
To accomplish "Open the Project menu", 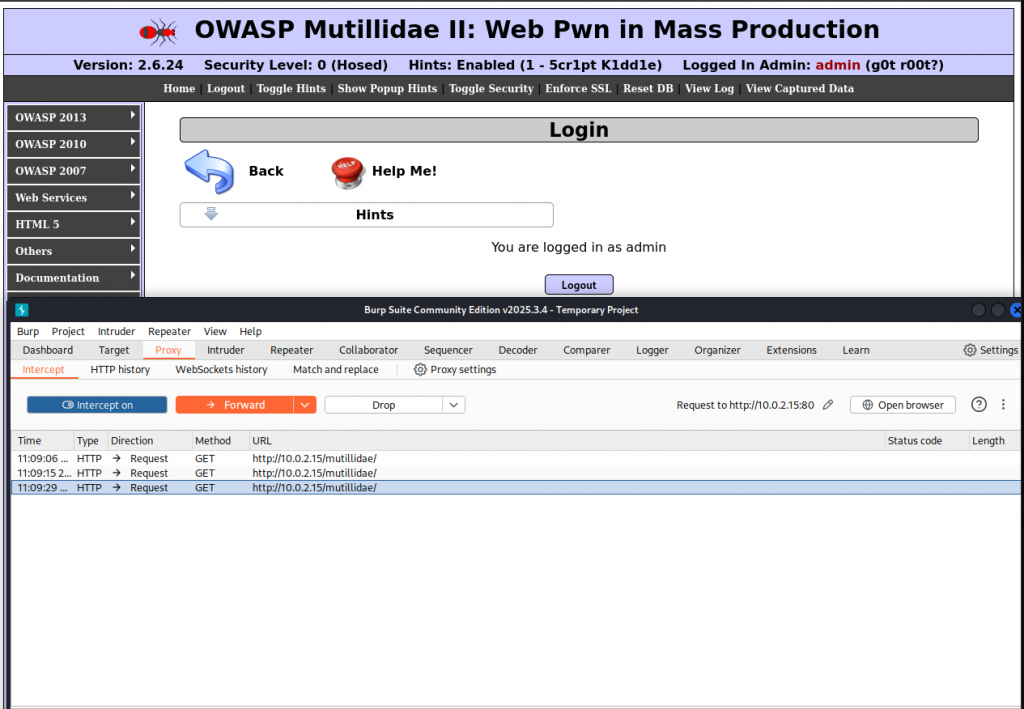I will coord(69,331).
